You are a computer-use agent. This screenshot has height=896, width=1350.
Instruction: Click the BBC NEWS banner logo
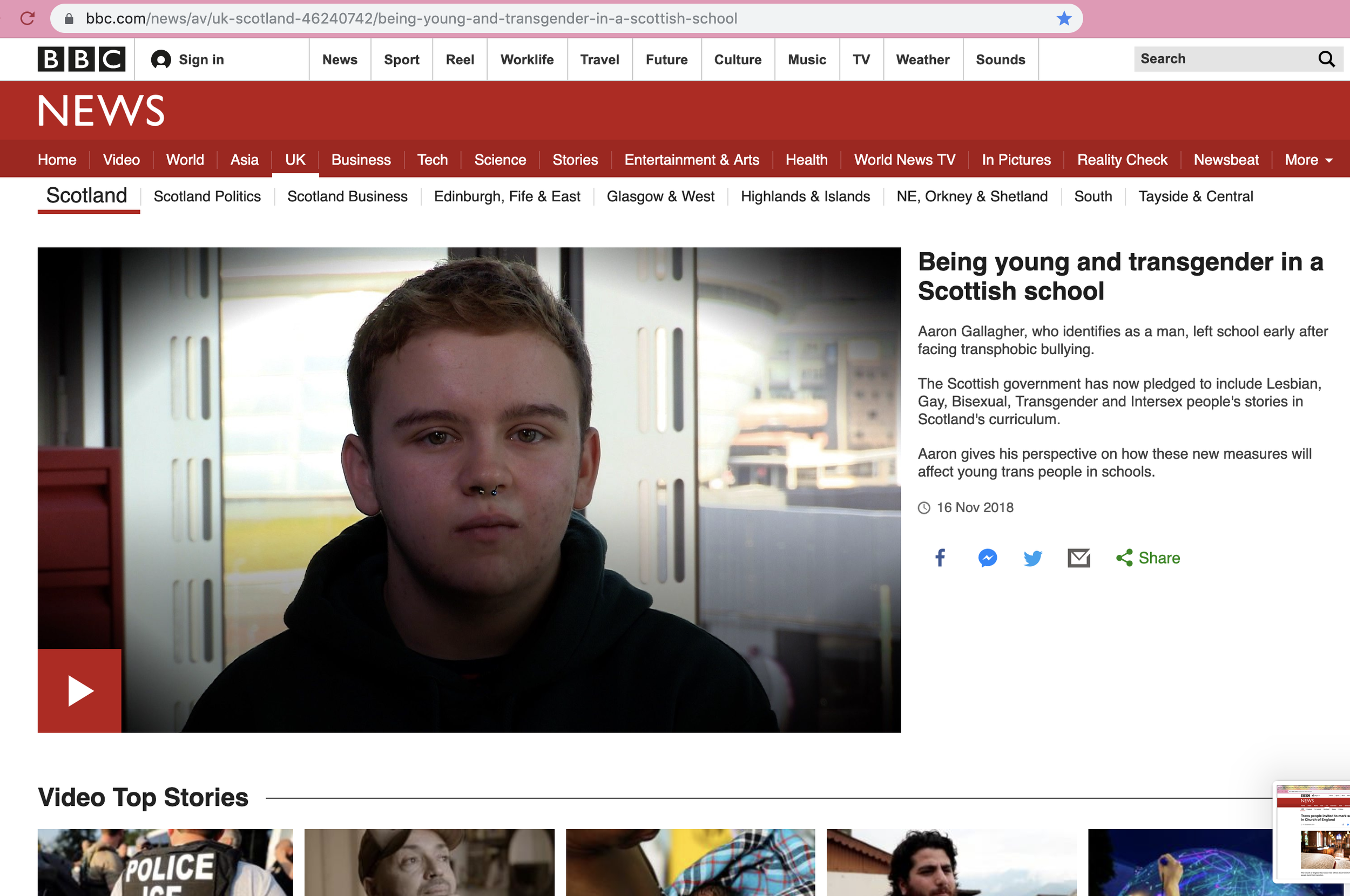[x=101, y=110]
